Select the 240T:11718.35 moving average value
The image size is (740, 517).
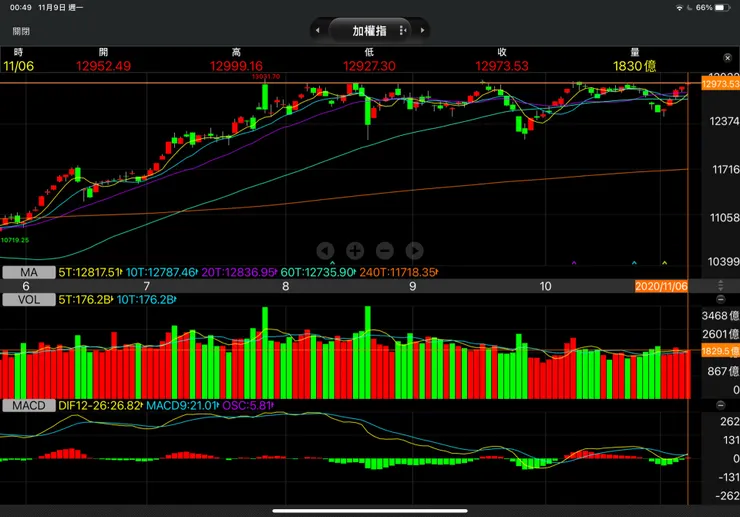(x=398, y=272)
